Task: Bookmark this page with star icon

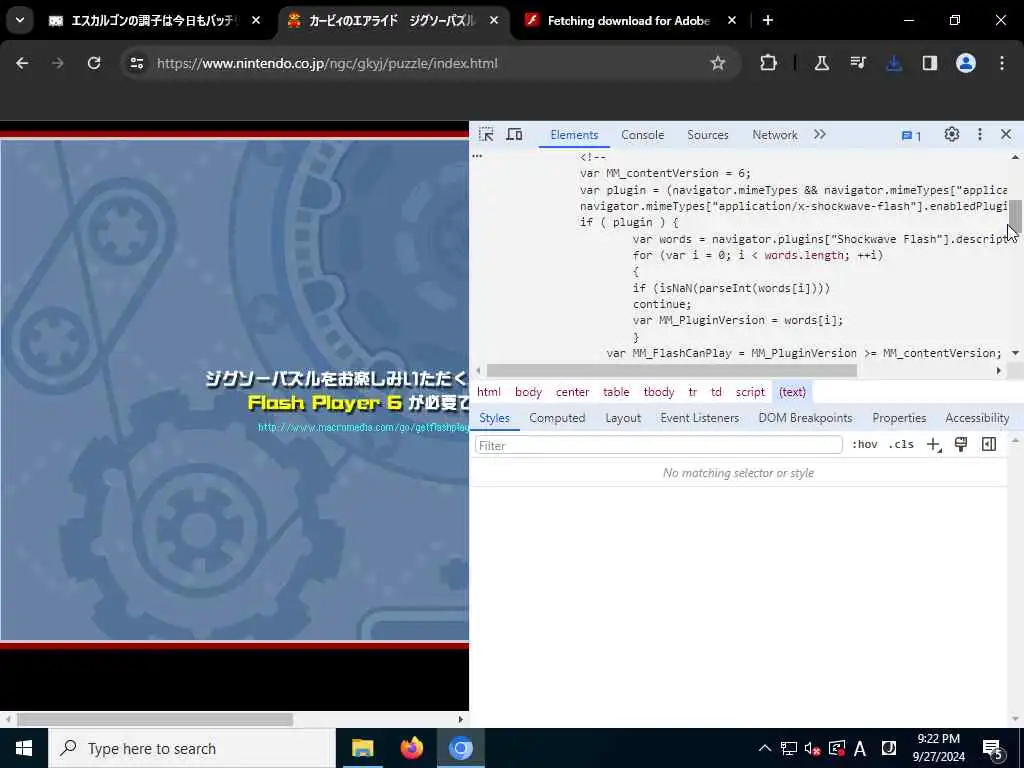Action: pyautogui.click(x=718, y=63)
